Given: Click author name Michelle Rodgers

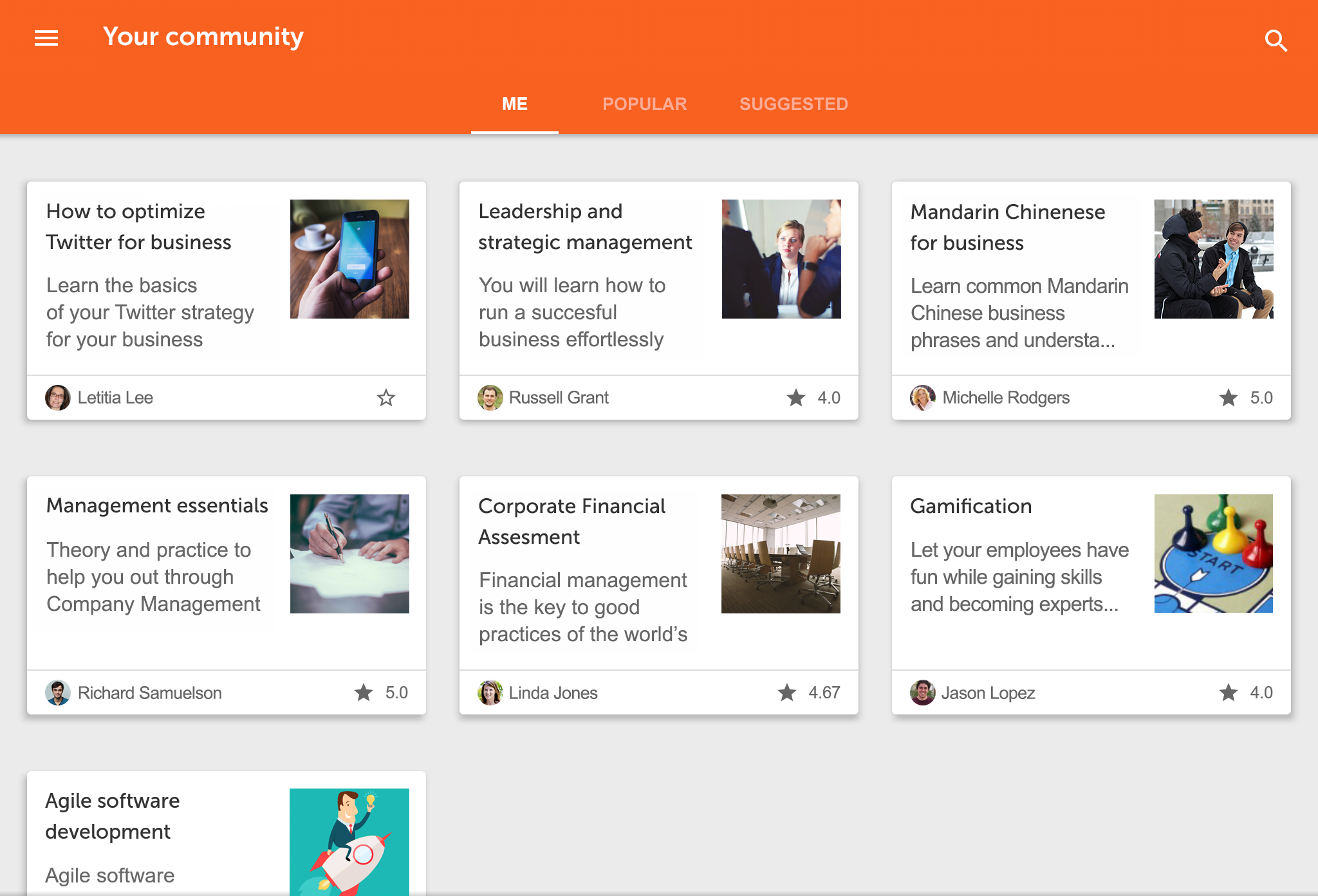Looking at the screenshot, I should pyautogui.click(x=1006, y=398).
